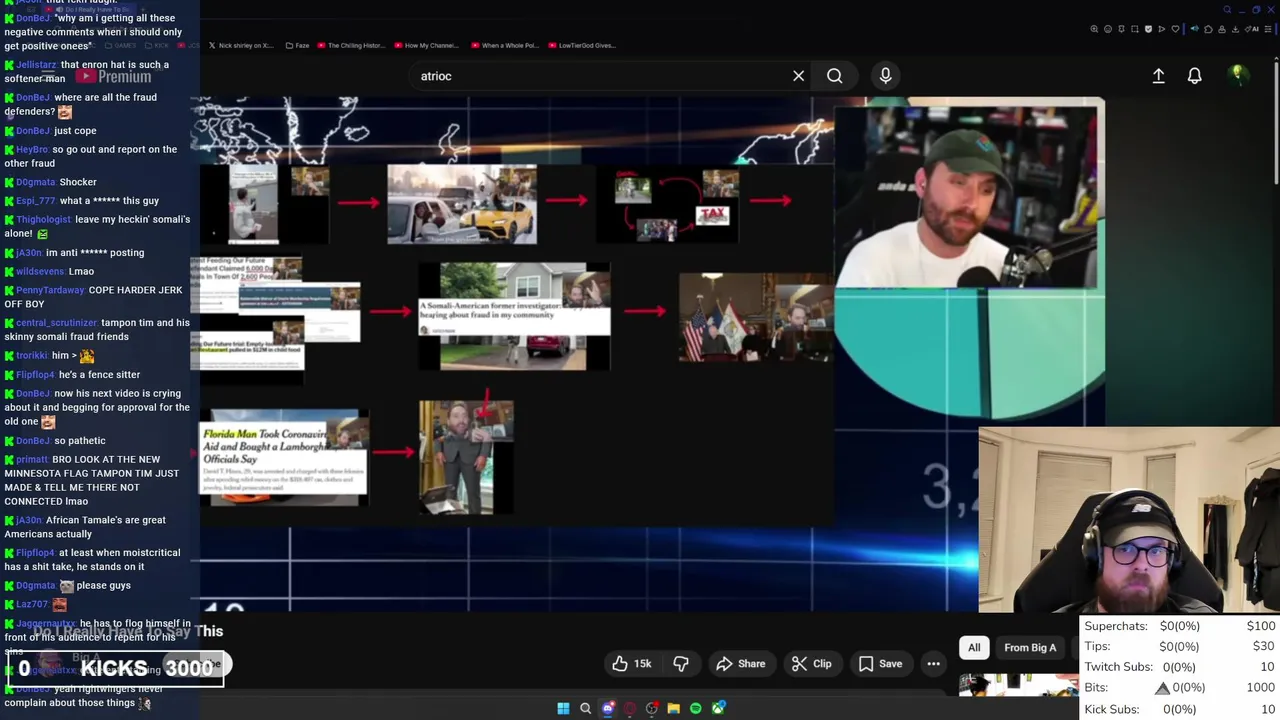This screenshot has height=720, width=1280.
Task: Open Discord from the taskbar
Action: pos(608,709)
